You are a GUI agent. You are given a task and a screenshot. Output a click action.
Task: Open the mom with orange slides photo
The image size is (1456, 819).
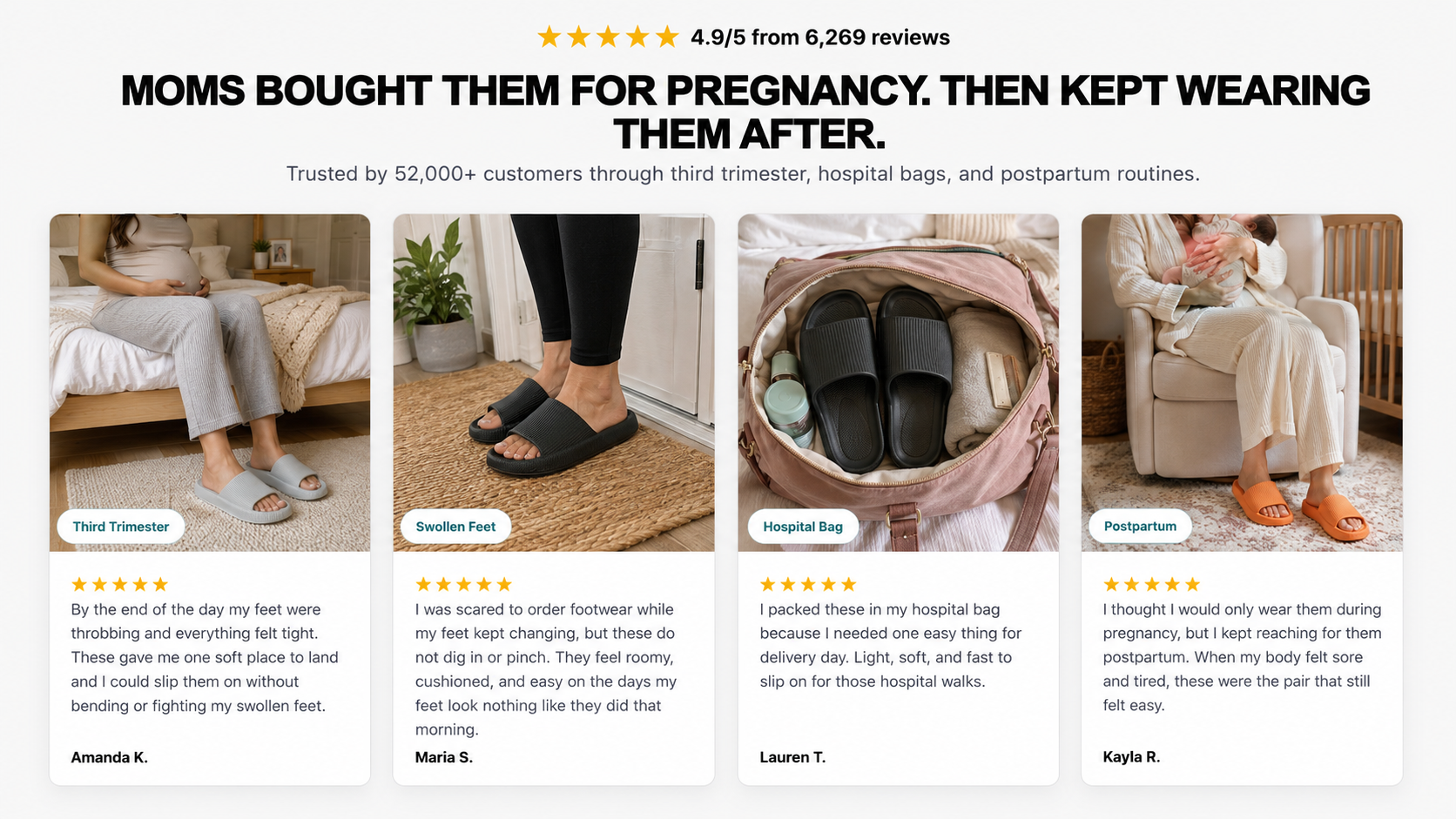pos(1242,383)
